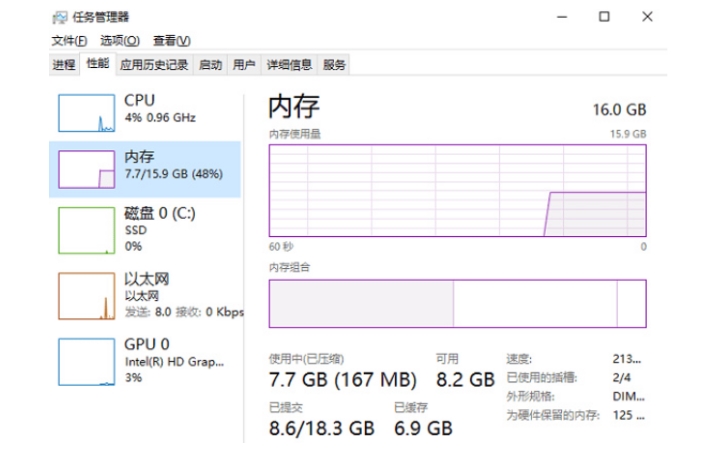The height and width of the screenshot is (452, 711).
Task: Select the memory (内存) mini graph thumbnail
Action: (86, 169)
